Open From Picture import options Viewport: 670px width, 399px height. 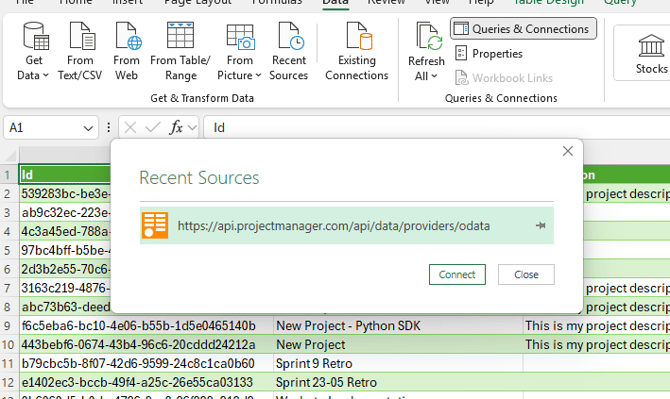pos(239,51)
